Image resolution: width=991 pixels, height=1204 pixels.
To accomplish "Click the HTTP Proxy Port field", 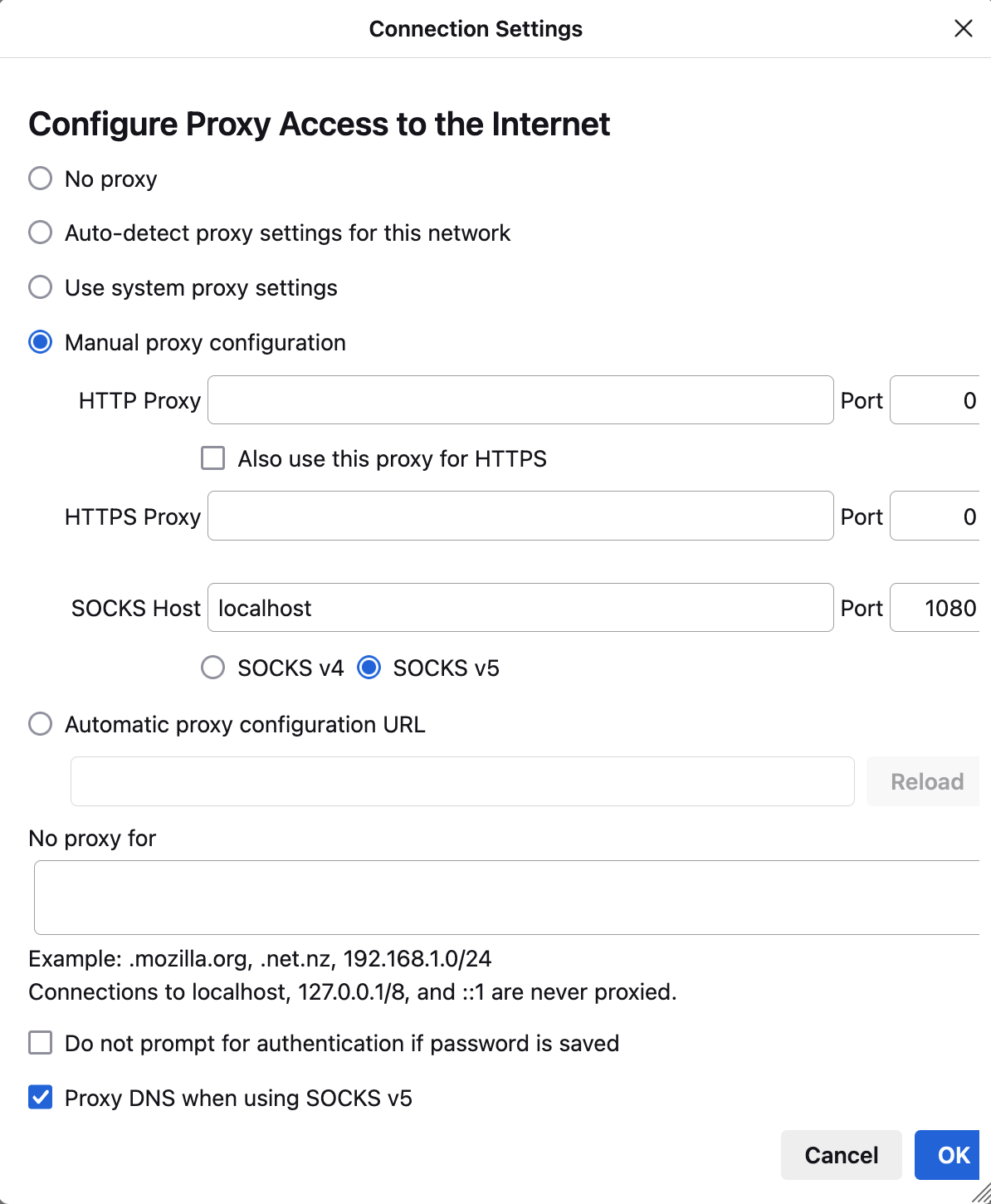I will 935,400.
